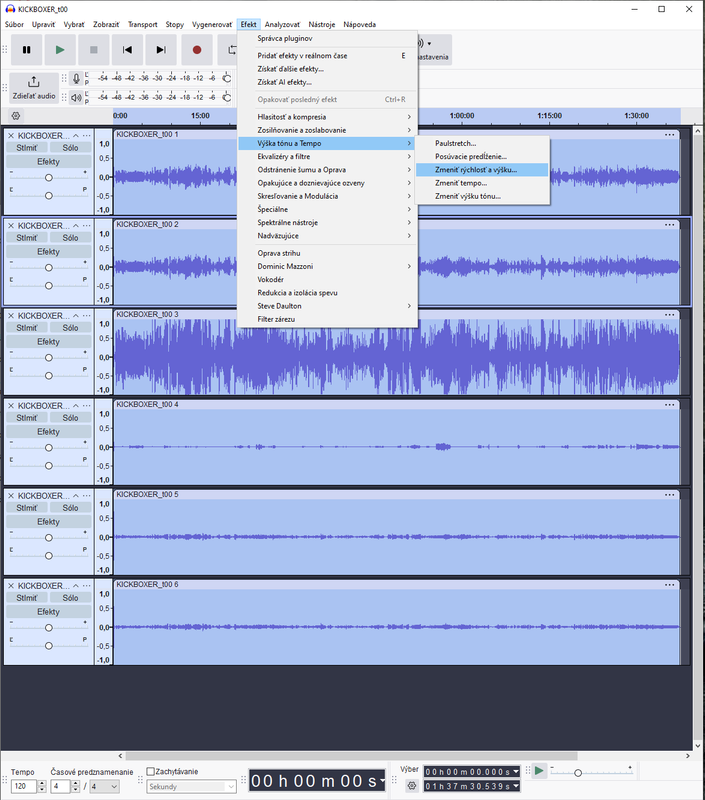Viewport: 705px width, 800px height.
Task: Click the 1:15:00 timeline marker
Action: [x=549, y=116]
